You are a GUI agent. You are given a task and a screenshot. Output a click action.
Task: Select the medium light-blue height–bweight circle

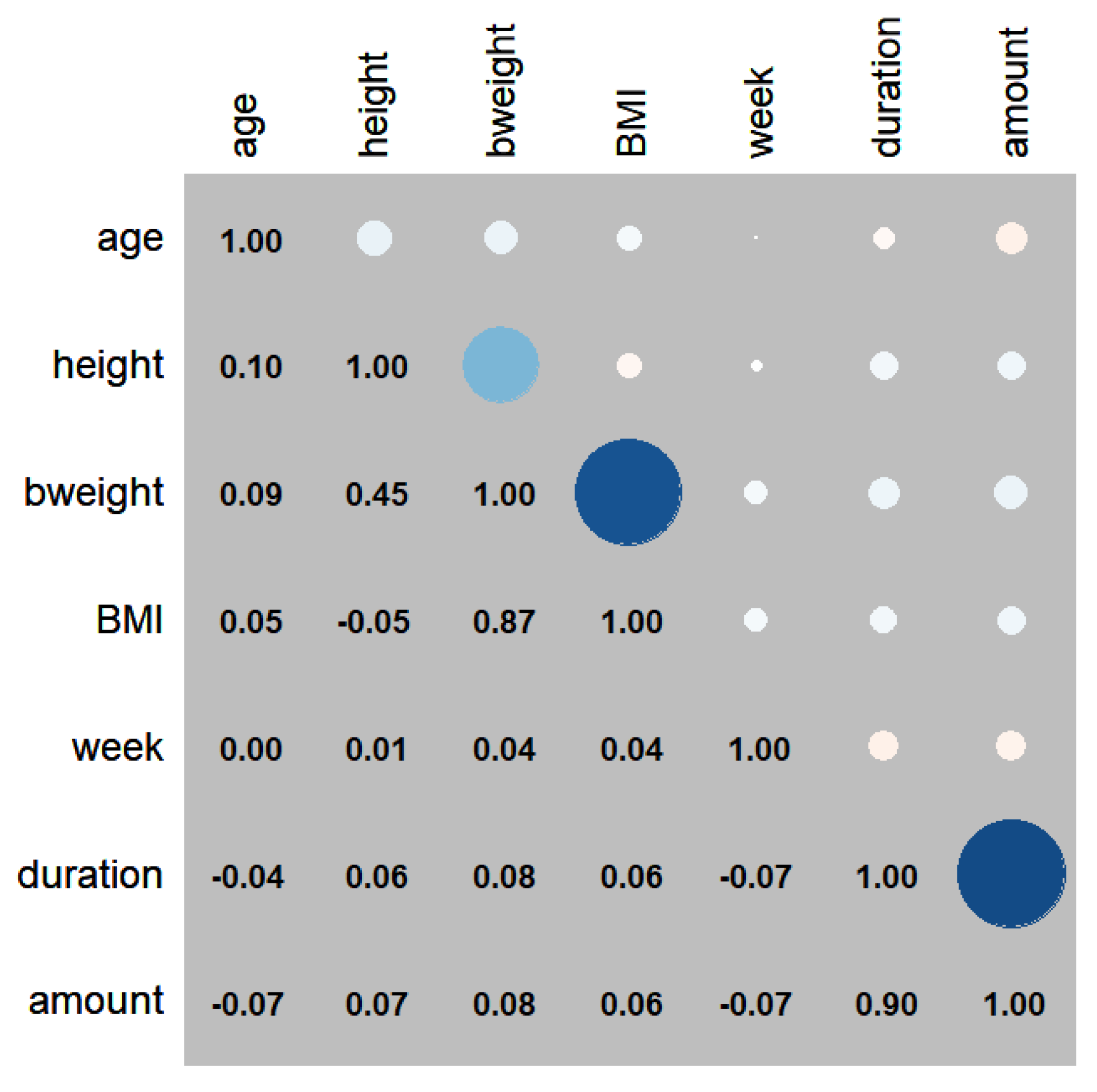pos(500,365)
